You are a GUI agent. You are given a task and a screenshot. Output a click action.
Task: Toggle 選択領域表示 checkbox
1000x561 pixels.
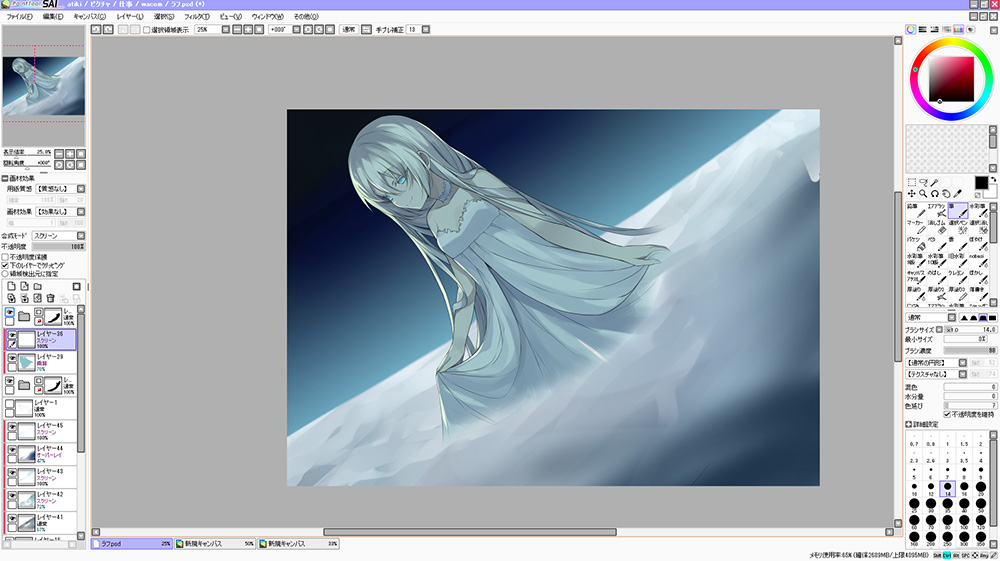pyautogui.click(x=146, y=30)
